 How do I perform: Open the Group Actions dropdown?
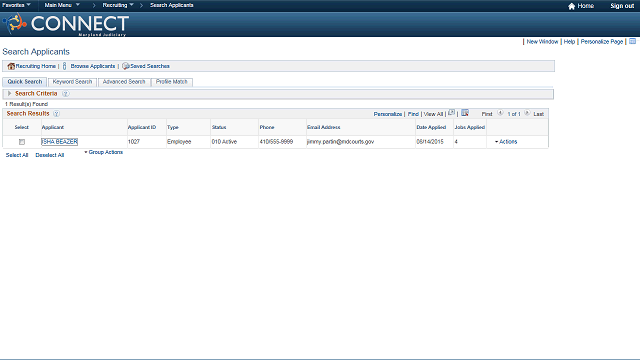[x=103, y=152]
